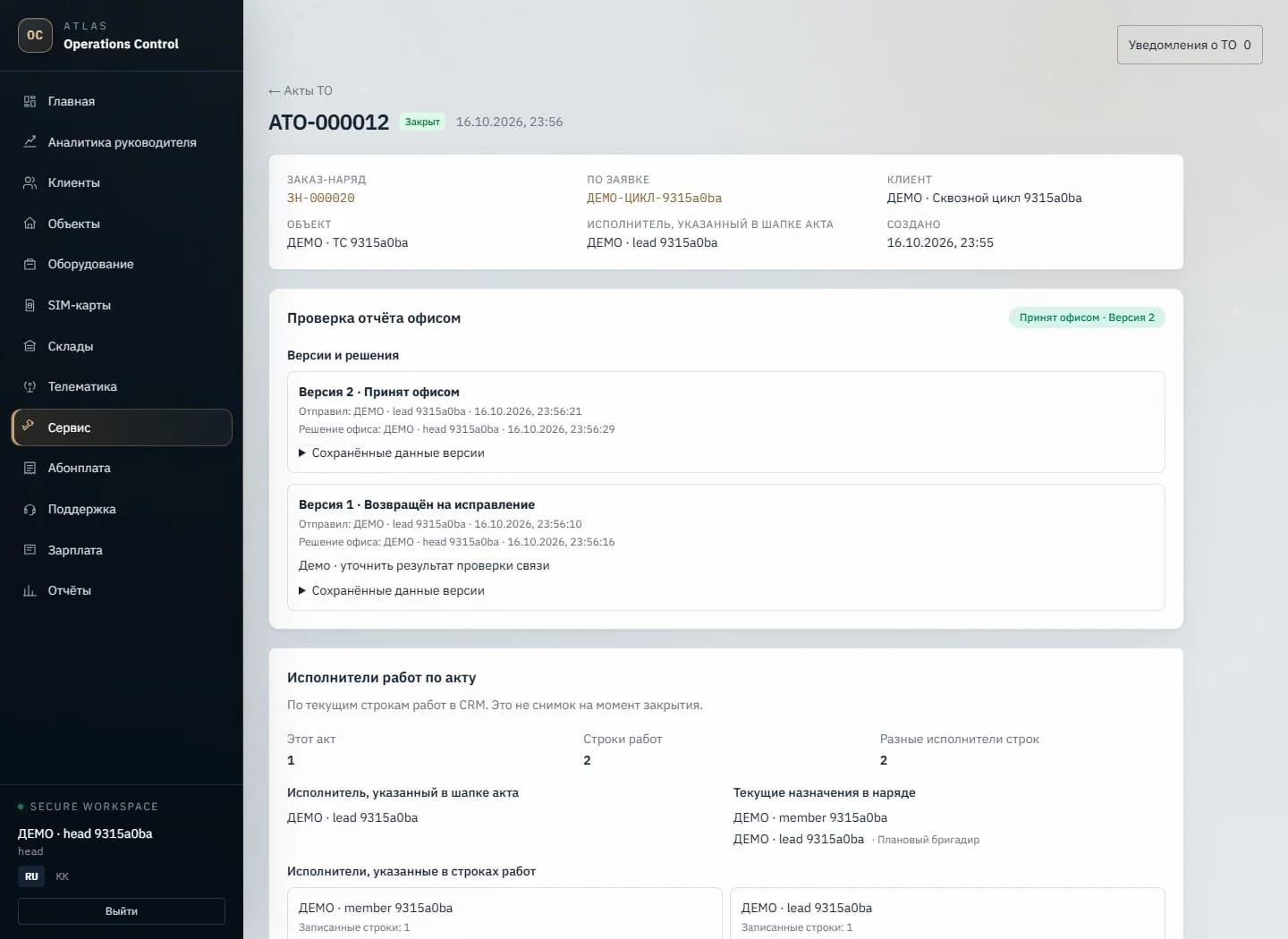Viewport: 1288px width, 939px height.
Task: Click the Исполнители работ по акту heading
Action: (x=381, y=677)
